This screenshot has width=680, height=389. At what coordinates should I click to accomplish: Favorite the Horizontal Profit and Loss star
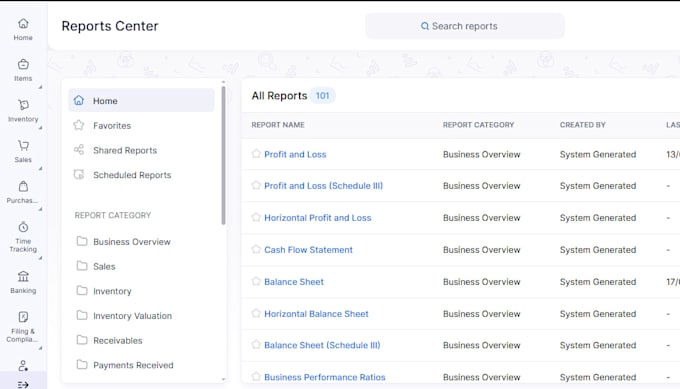point(256,217)
